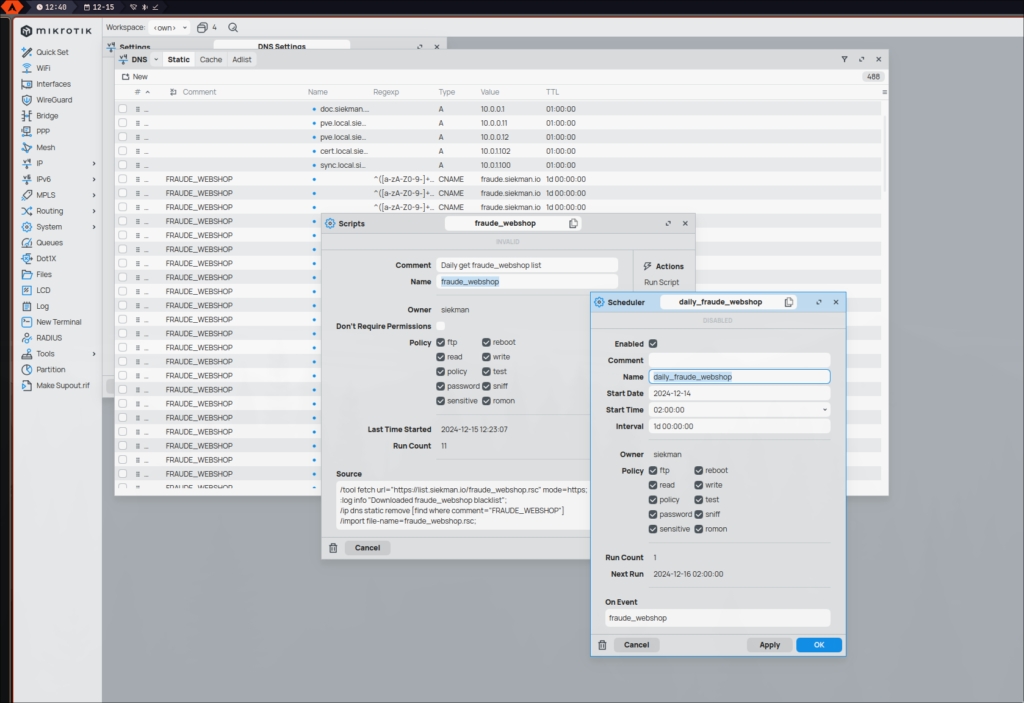Copy script name fraude_webshop icon
The image size is (1024, 703).
point(573,223)
